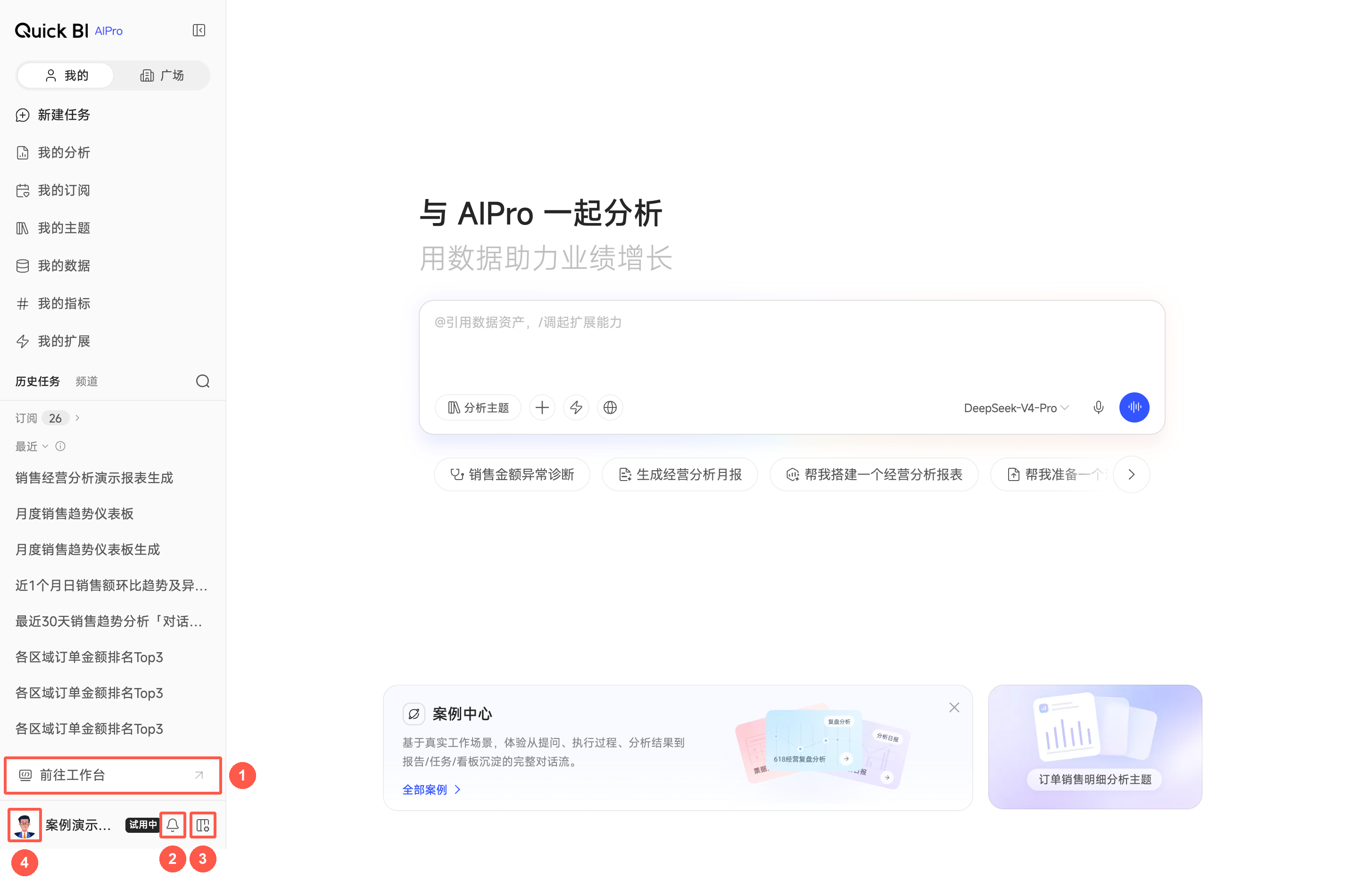Click the 案例中心 compass icon
The image size is (1358, 896).
pyautogui.click(x=414, y=713)
